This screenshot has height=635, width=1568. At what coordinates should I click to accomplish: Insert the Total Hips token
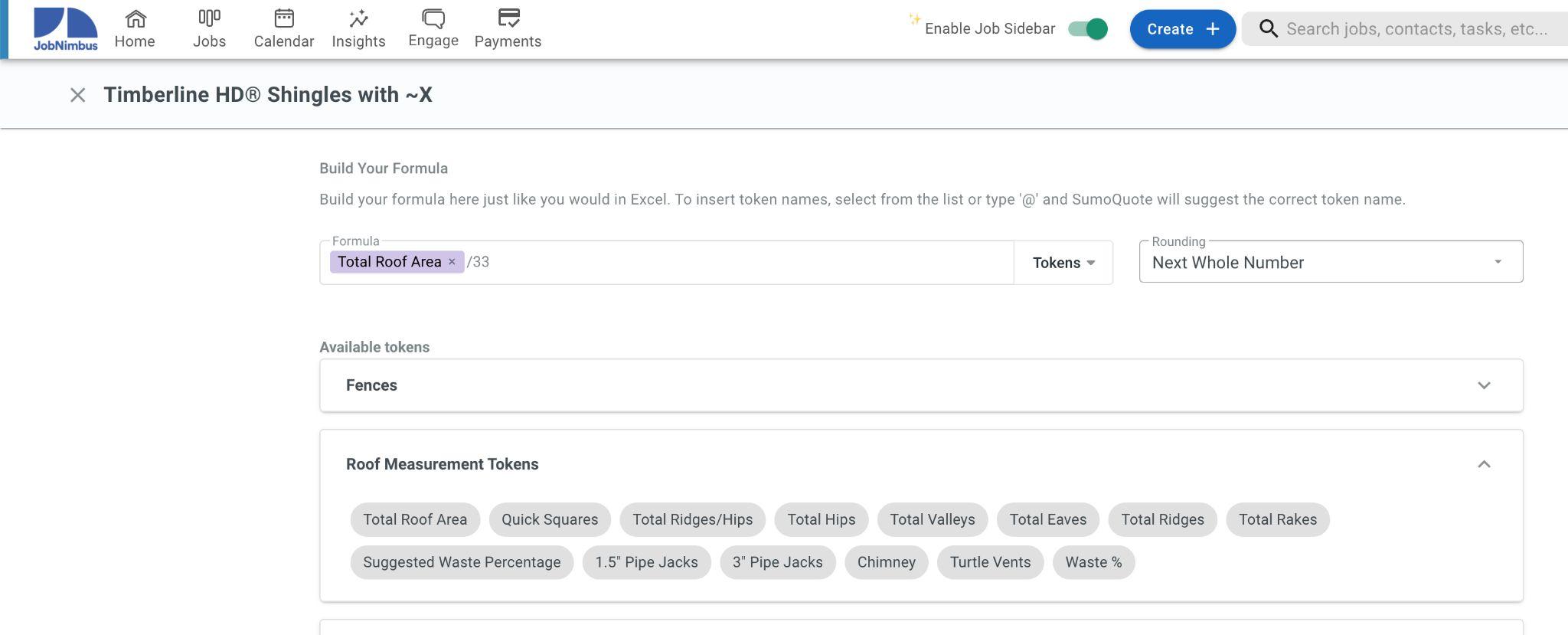[x=822, y=519]
